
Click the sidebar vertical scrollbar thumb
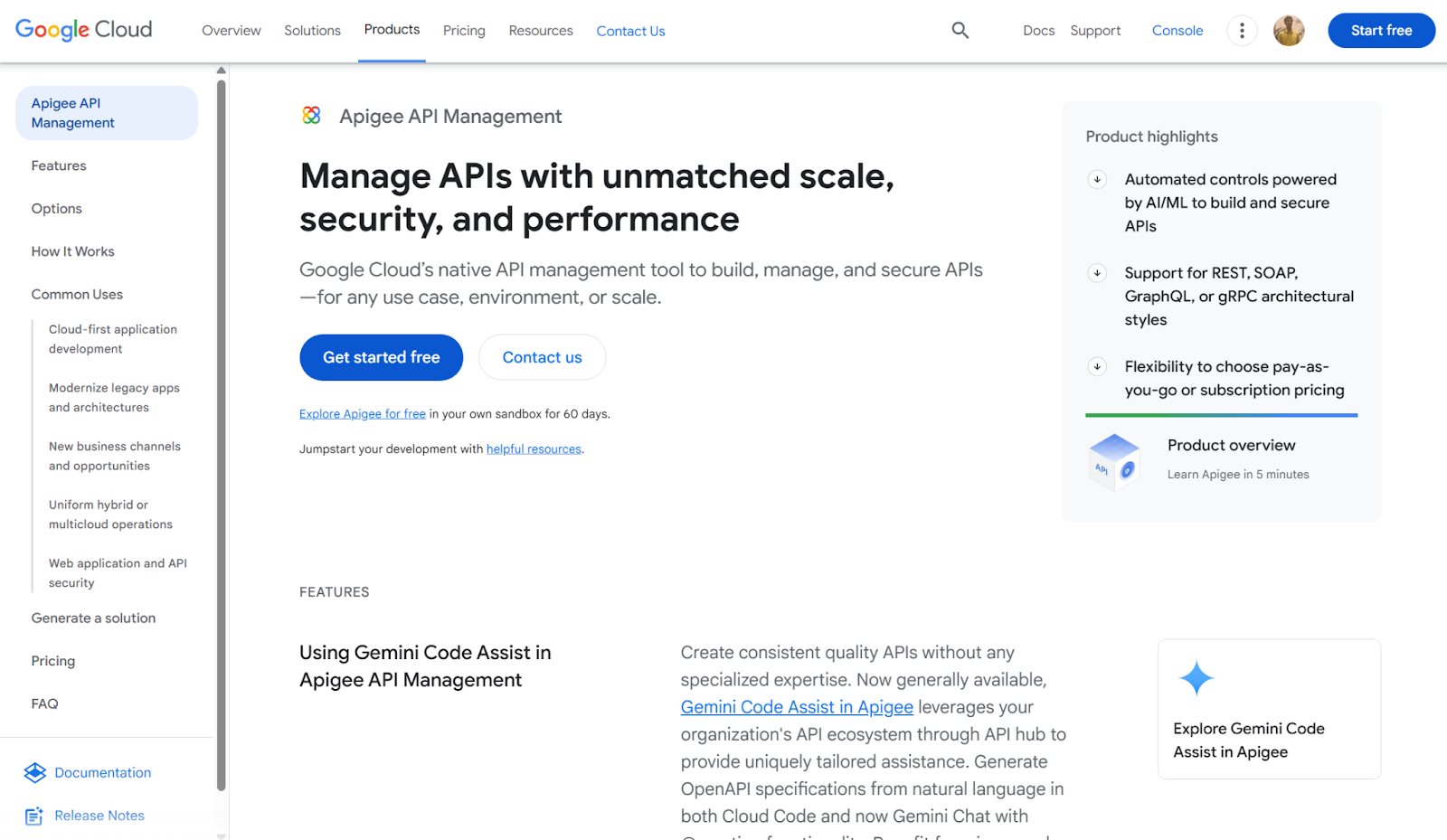point(222,436)
